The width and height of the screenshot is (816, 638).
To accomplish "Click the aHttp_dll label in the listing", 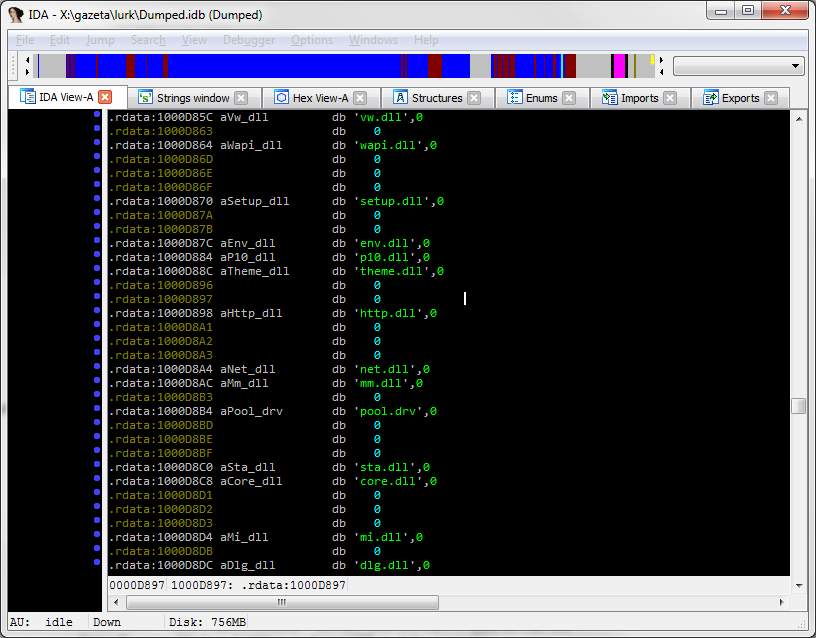I will pos(251,313).
